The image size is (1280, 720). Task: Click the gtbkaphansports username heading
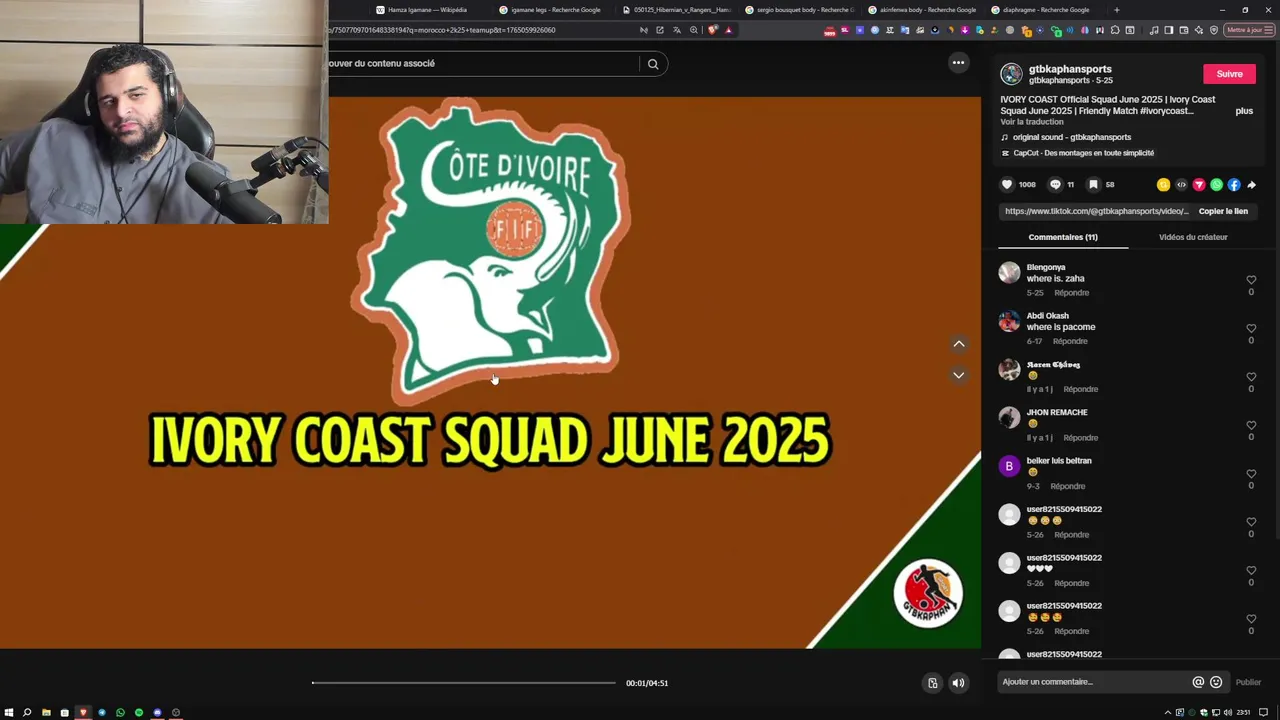tap(1070, 69)
